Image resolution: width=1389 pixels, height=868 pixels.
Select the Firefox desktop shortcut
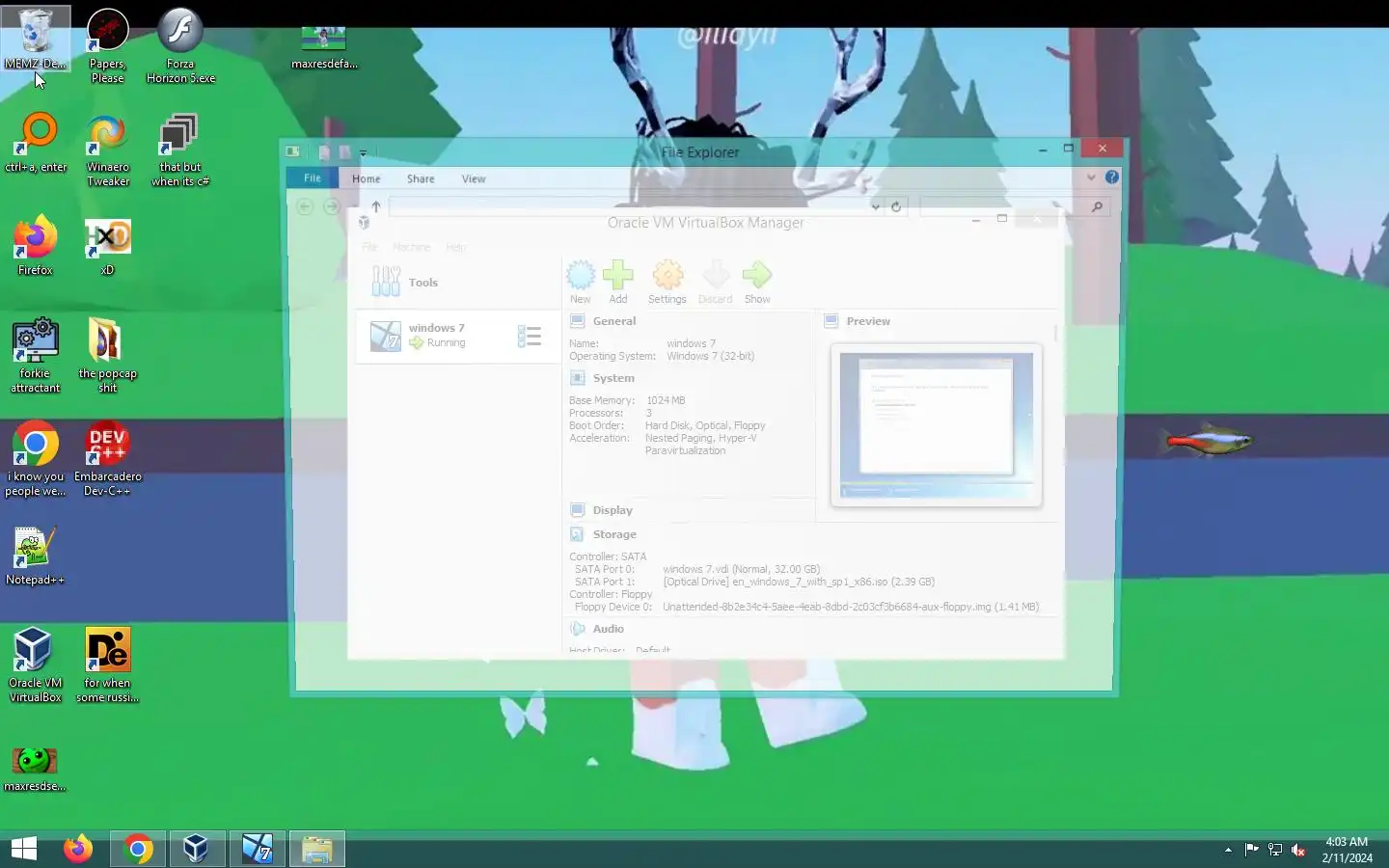coord(36,246)
